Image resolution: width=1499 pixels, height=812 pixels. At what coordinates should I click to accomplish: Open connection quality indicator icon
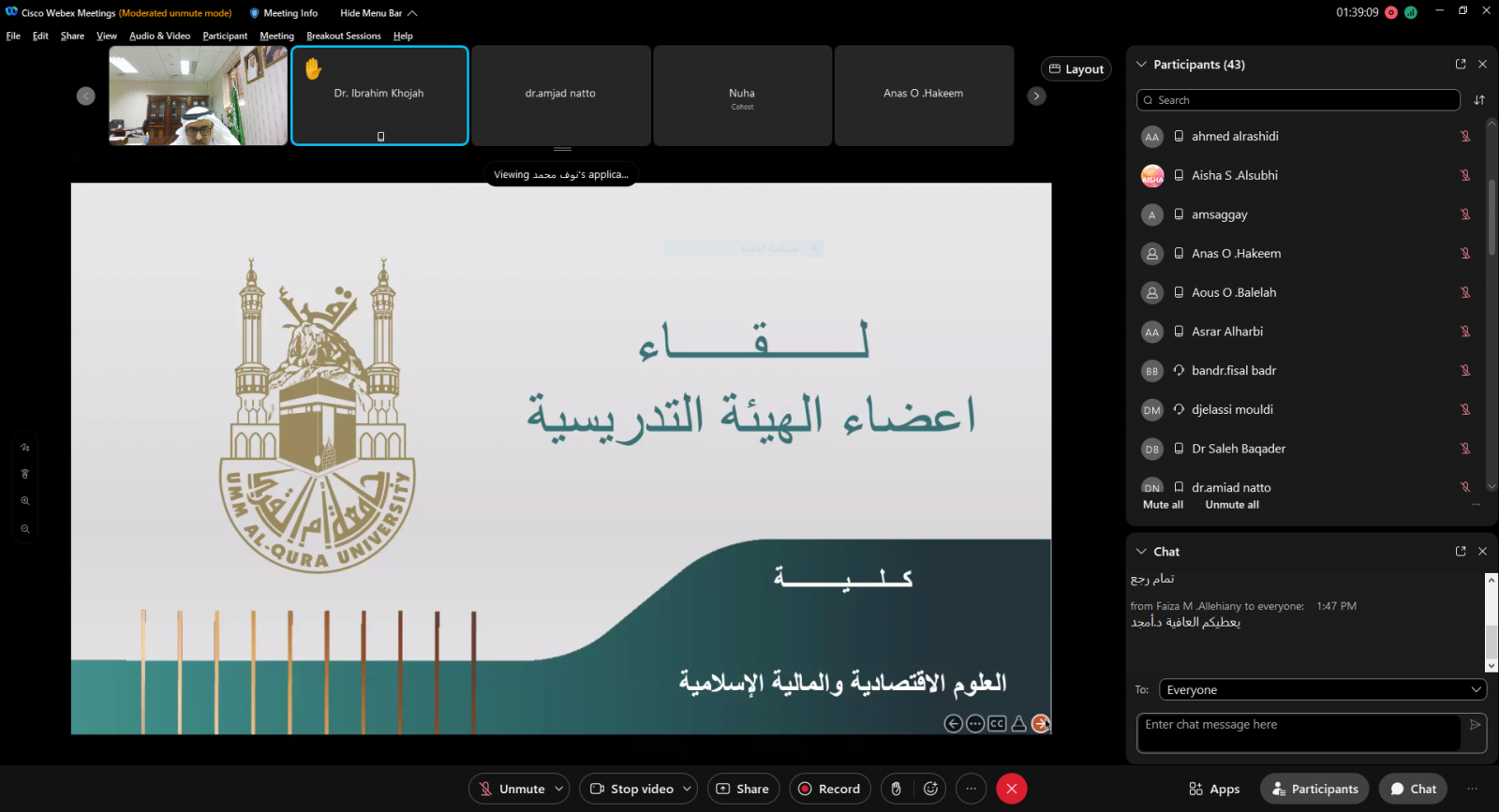click(x=1411, y=12)
